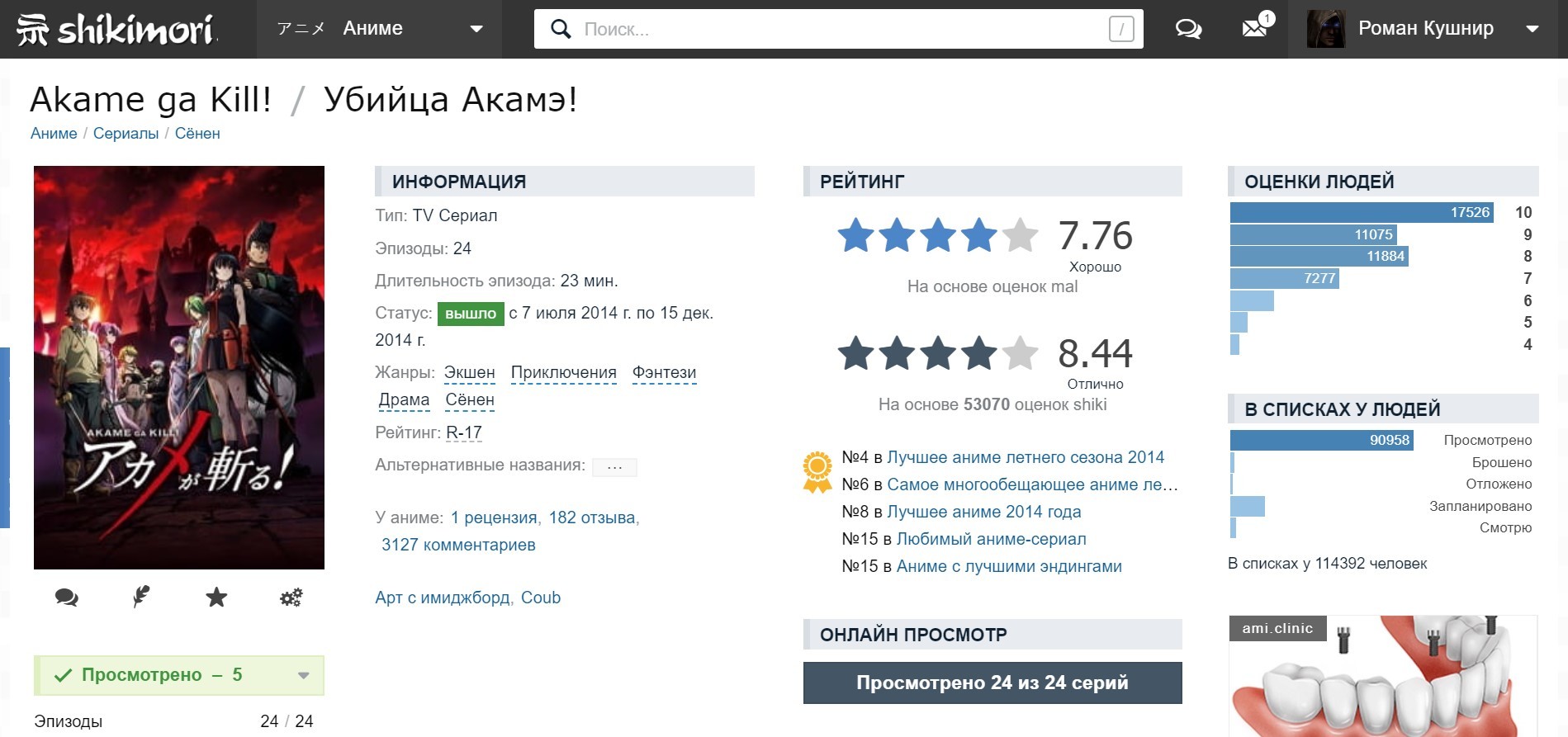Open the forum chat bubbles icon in header
The width and height of the screenshot is (1568, 737).
(1188, 30)
